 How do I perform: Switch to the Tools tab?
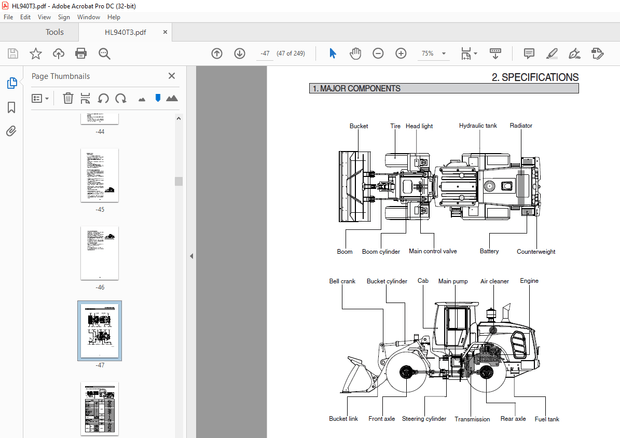(54, 32)
